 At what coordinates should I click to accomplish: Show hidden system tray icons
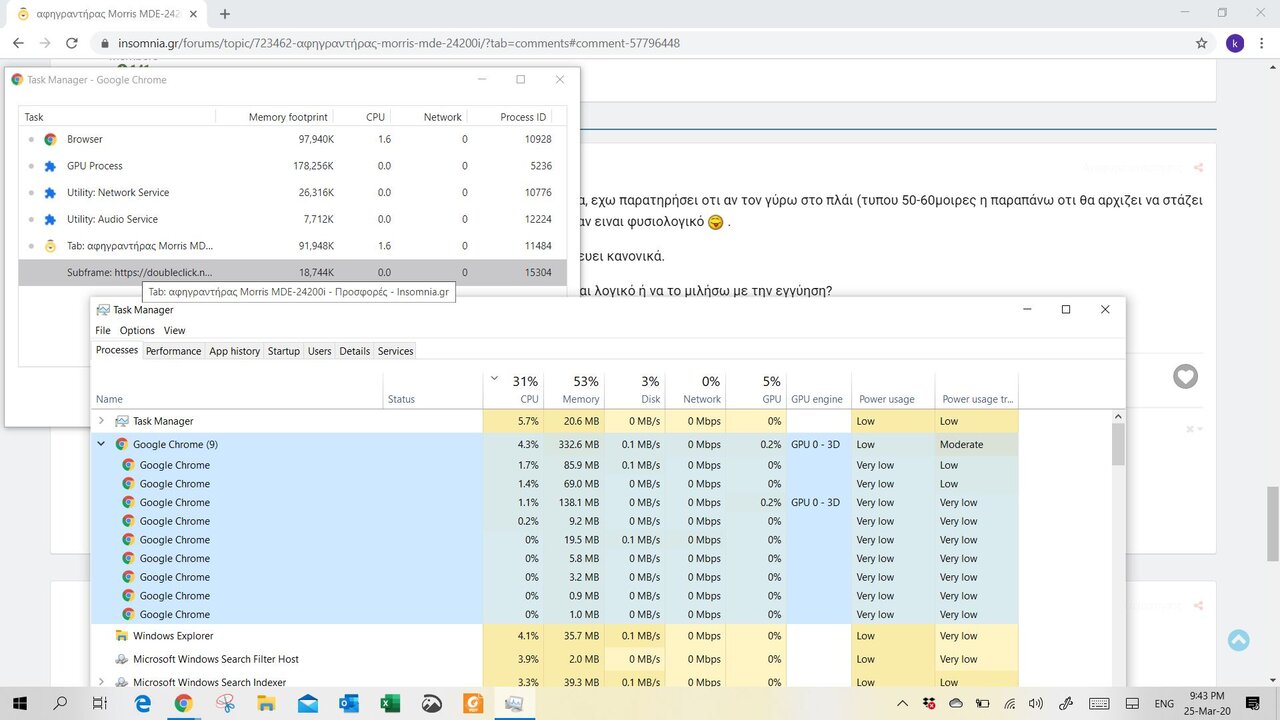[x=902, y=704]
